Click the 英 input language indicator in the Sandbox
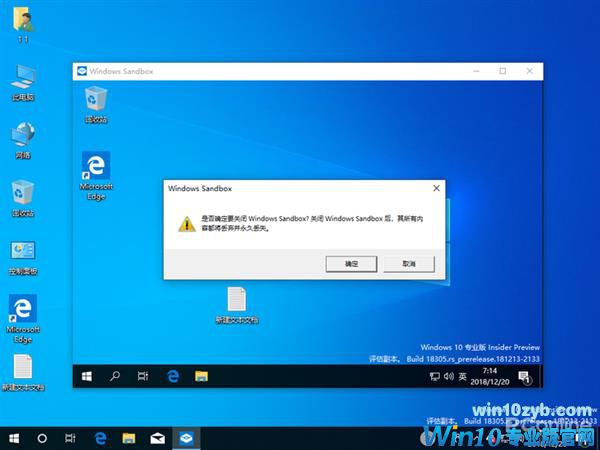The width and height of the screenshot is (600, 450). coord(463,377)
